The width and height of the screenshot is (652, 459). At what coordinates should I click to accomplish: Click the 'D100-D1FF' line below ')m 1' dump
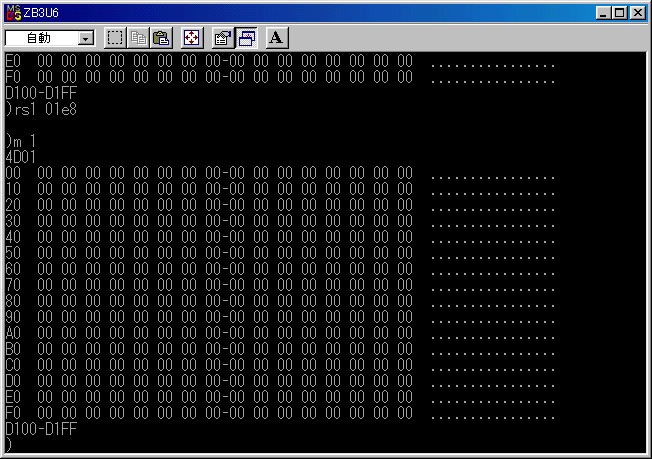(41, 429)
